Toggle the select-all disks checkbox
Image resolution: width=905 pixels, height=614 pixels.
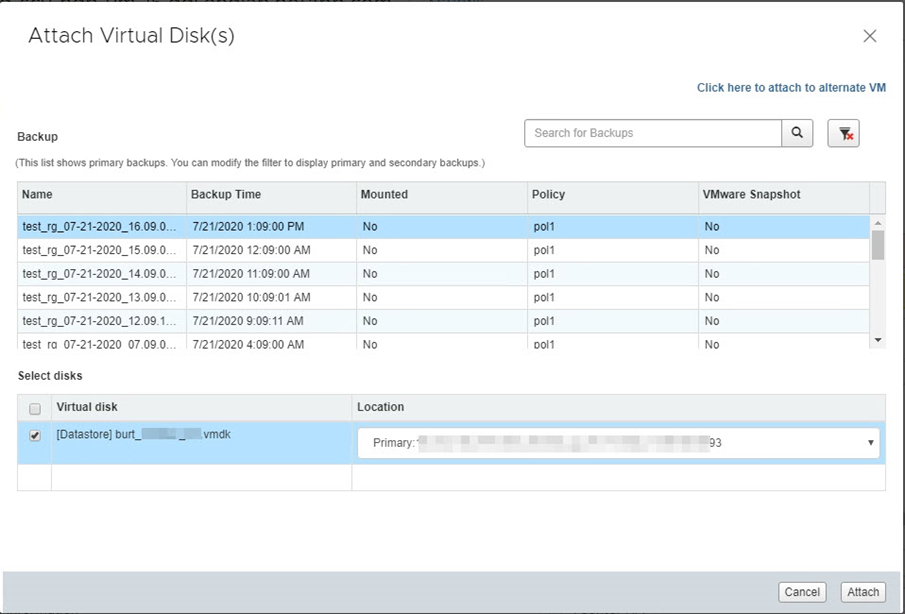pos(35,408)
